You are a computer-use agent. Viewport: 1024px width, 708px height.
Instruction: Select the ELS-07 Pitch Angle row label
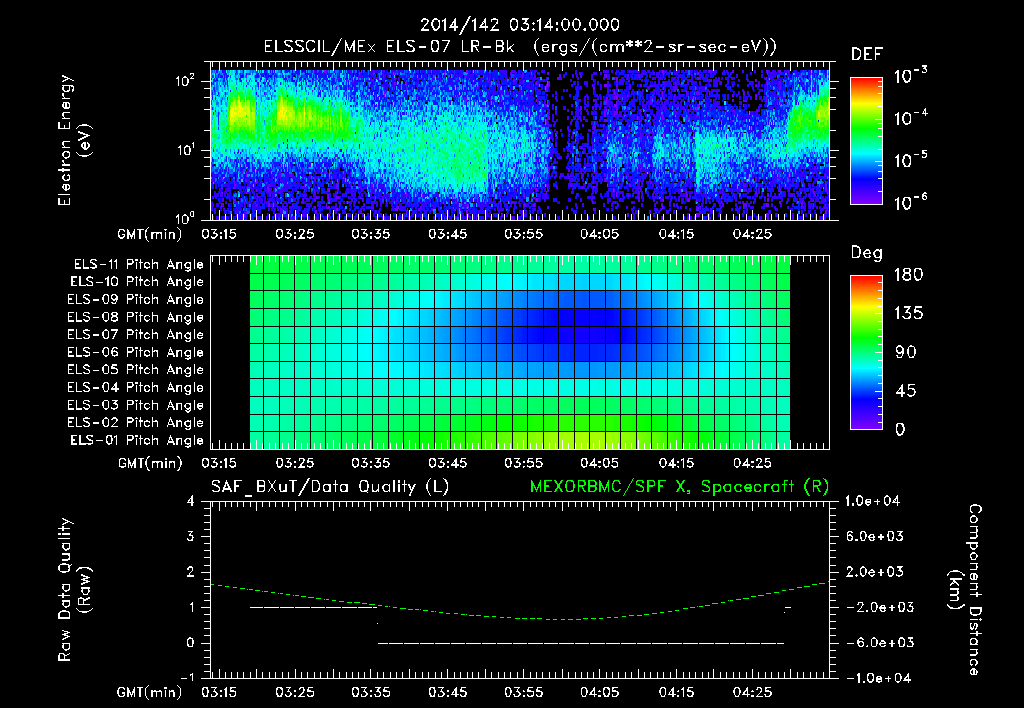pos(135,334)
